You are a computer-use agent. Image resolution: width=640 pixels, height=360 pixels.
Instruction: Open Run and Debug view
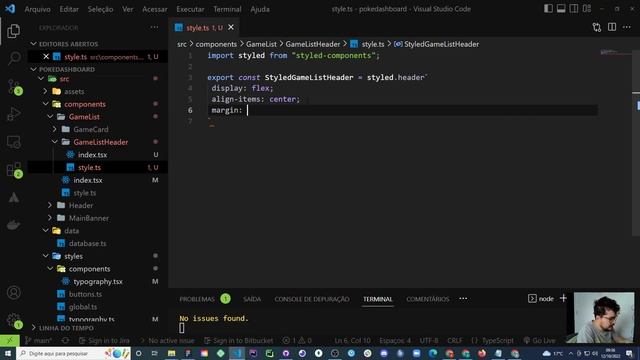(13, 114)
